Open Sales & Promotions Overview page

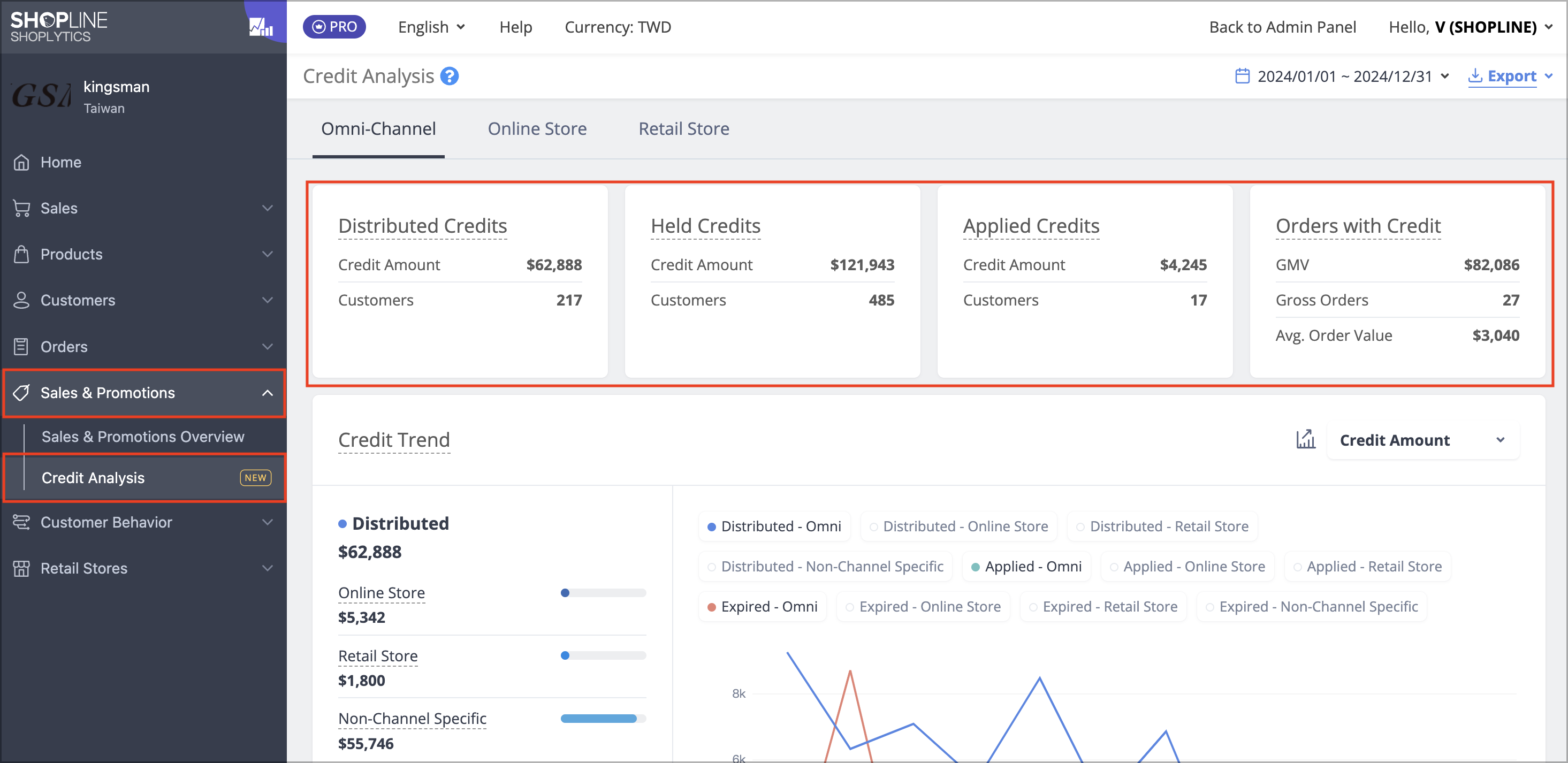[142, 437]
